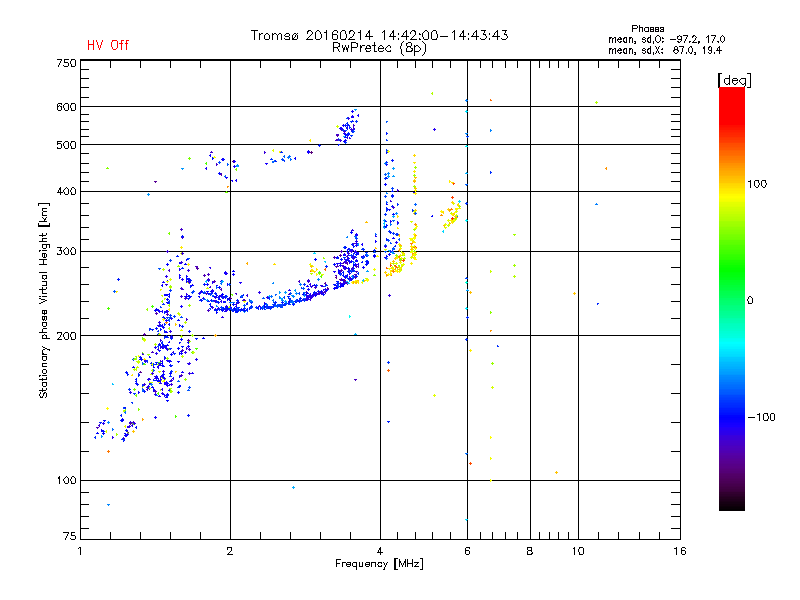Select the 'mean, sd,X: 87.0, 19.4' line

(x=665, y=50)
